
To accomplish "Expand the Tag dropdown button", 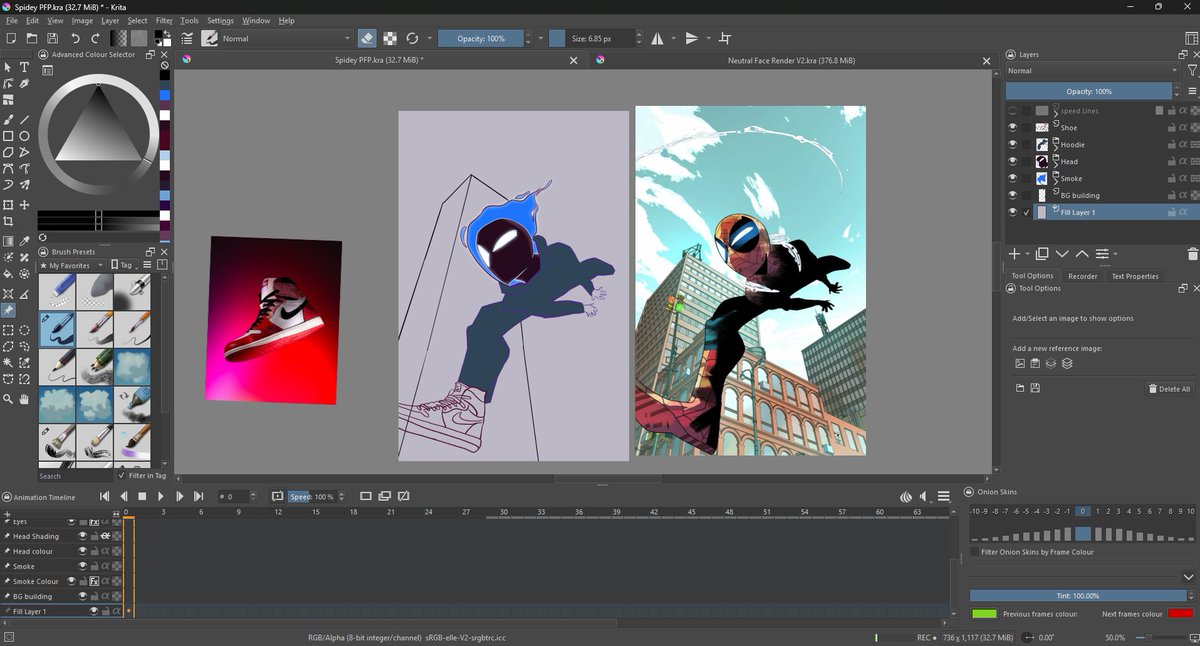I will coord(124,265).
